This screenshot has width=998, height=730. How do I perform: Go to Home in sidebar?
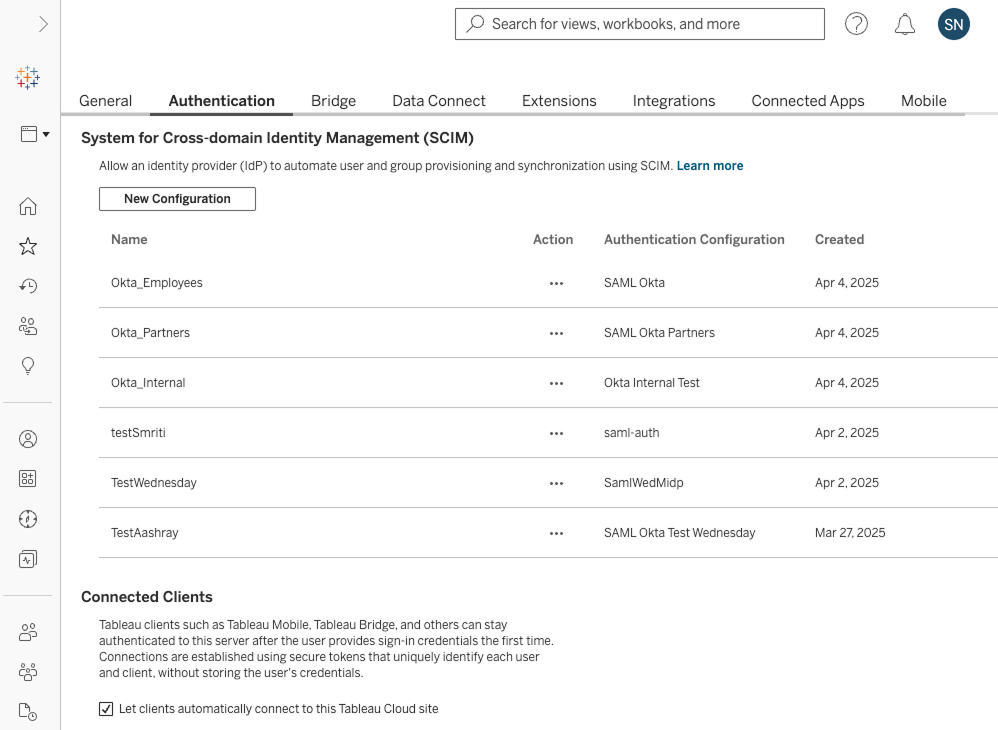[28, 207]
